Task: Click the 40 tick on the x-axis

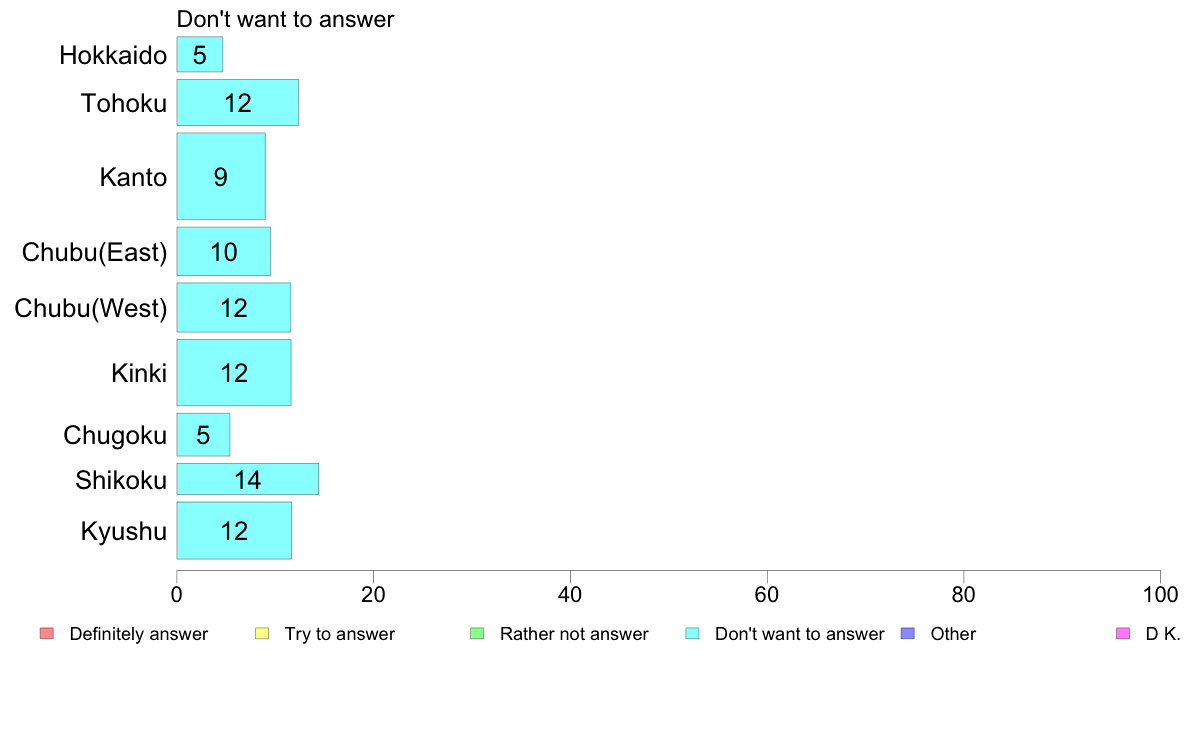Action: [570, 595]
